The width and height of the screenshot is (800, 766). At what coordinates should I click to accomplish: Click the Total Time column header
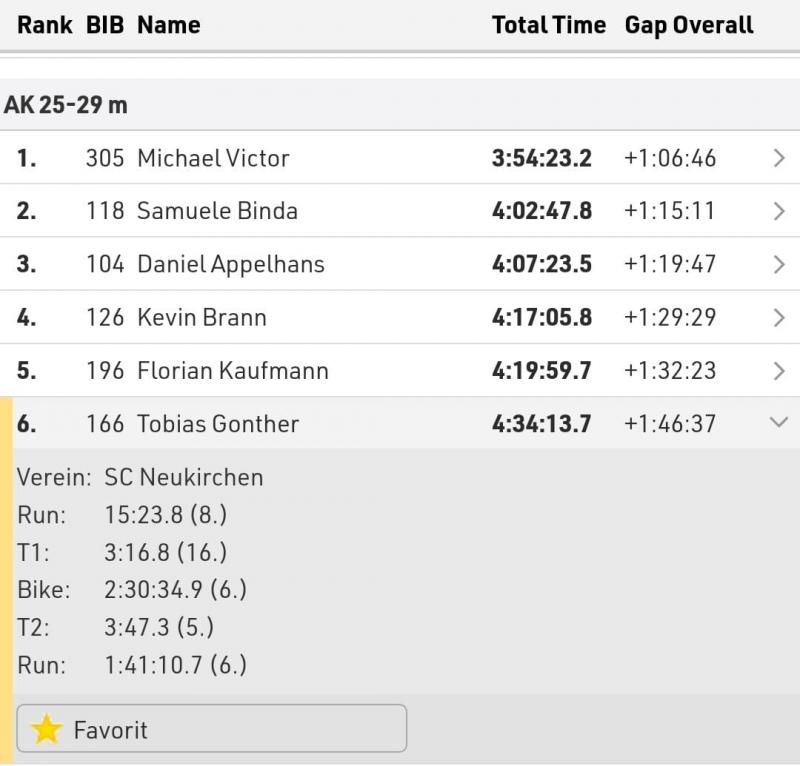(549, 25)
